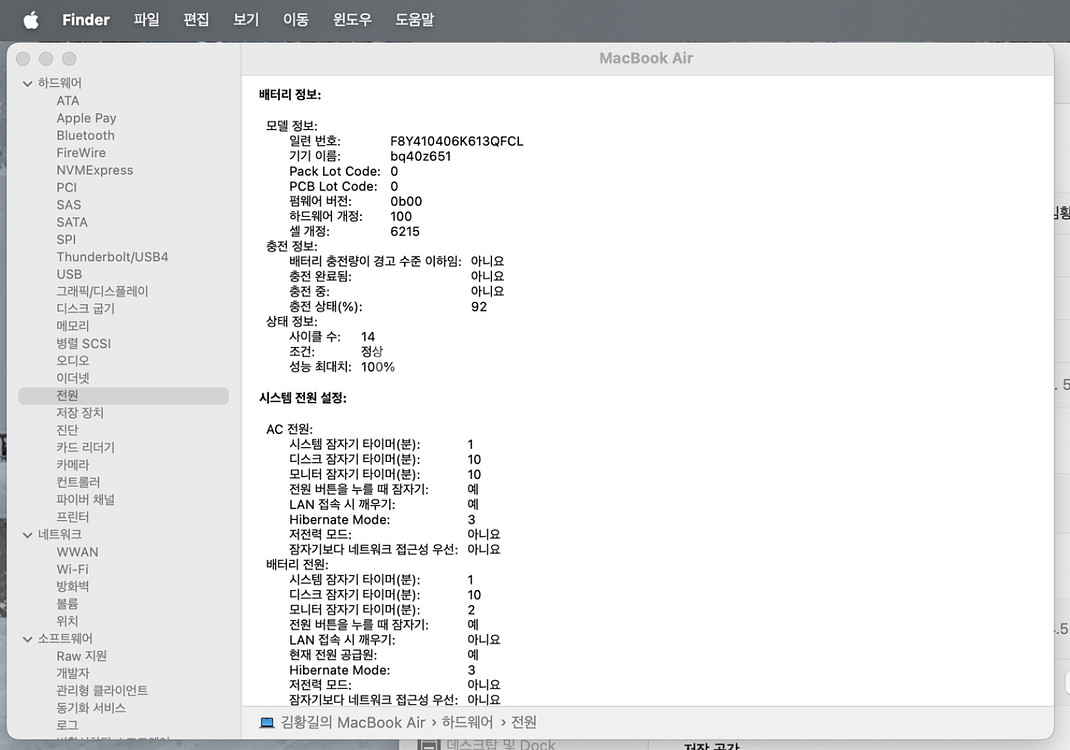The width and height of the screenshot is (1070, 750).
Task: Select 병렬 SCSI in the sidebar
Action: (83, 343)
